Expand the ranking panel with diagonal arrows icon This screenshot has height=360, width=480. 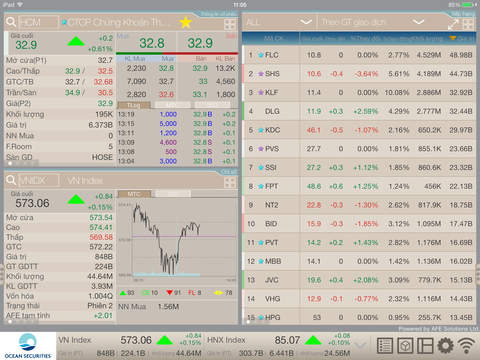(x=453, y=24)
